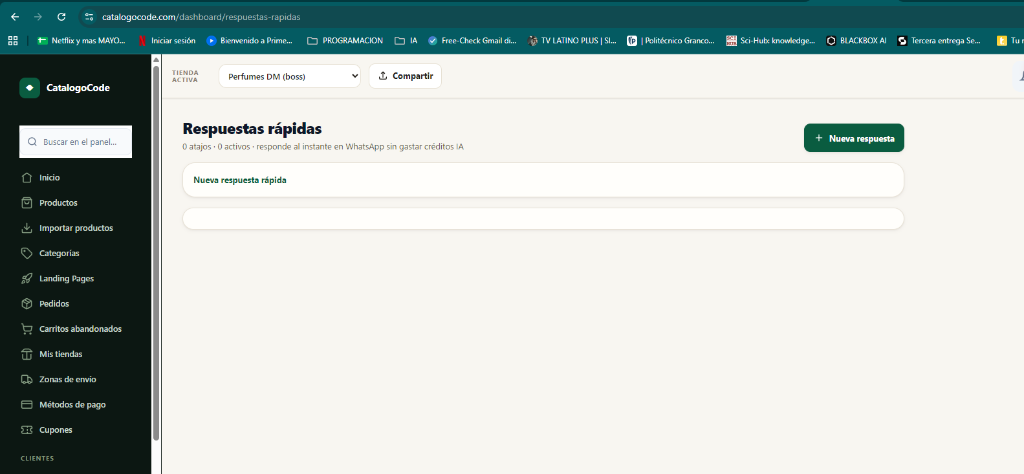This screenshot has width=1024, height=474.
Task: Open Iniciar sesión Netflix bookmark
Action: coord(167,40)
